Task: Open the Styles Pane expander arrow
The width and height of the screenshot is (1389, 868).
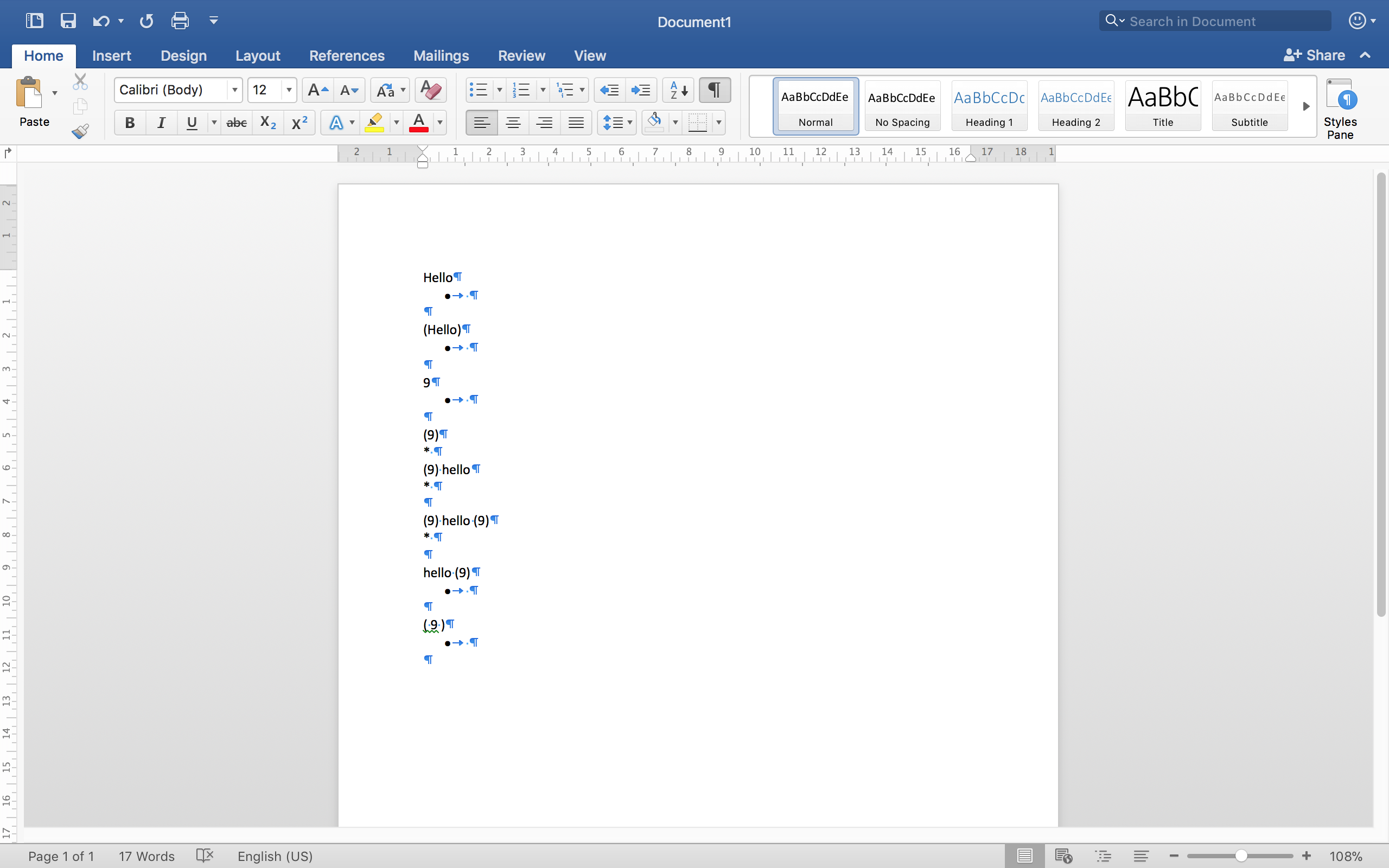Action: click(1306, 105)
